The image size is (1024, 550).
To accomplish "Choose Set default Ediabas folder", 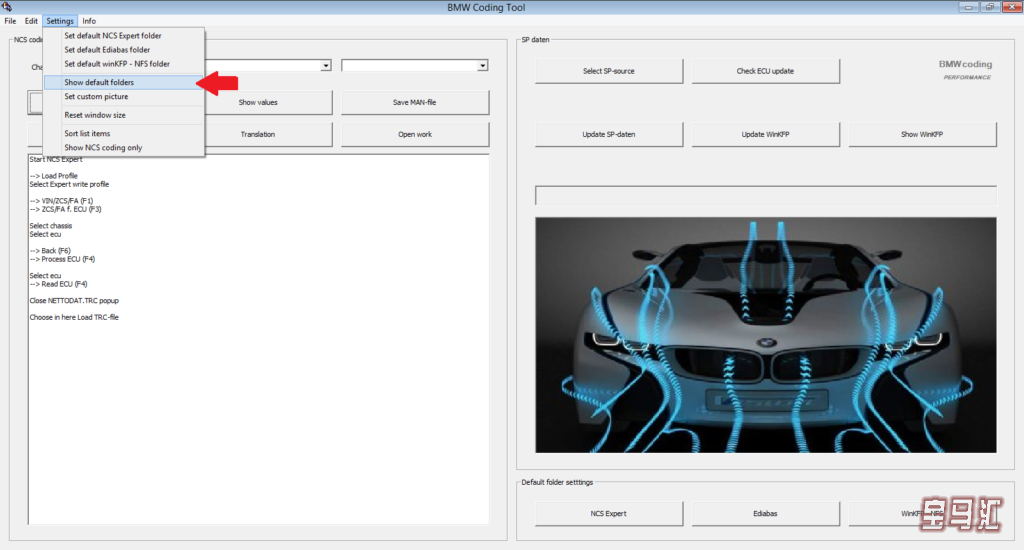I will pyautogui.click(x=124, y=50).
